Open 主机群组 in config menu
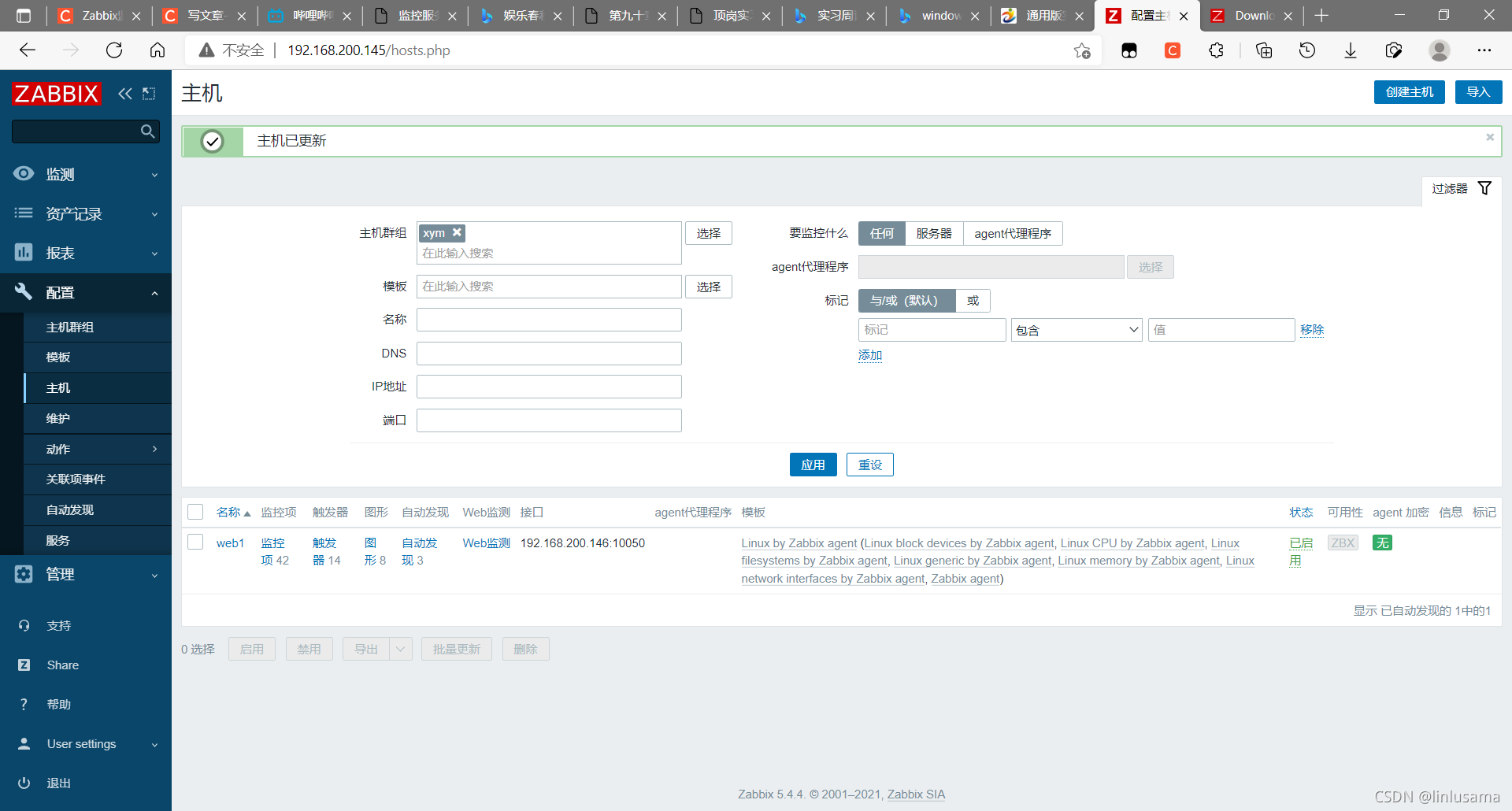The image size is (1512, 811). pos(98,328)
